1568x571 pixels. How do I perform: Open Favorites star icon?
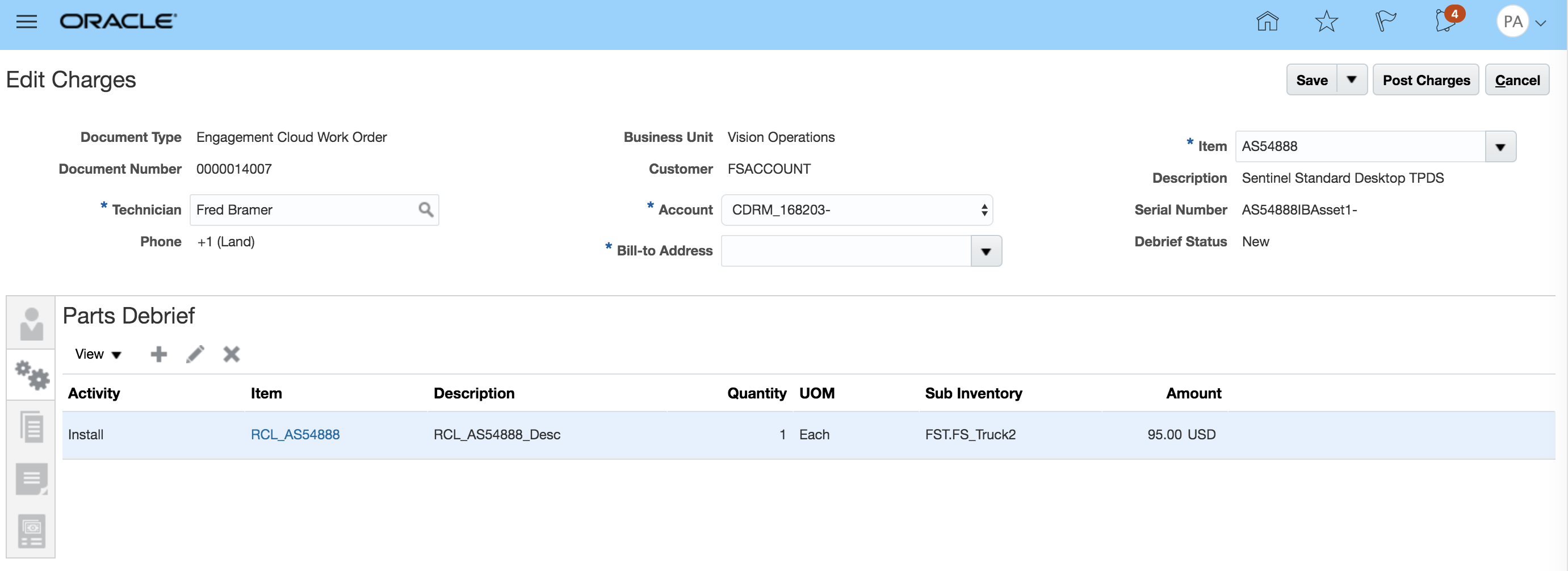(1326, 22)
